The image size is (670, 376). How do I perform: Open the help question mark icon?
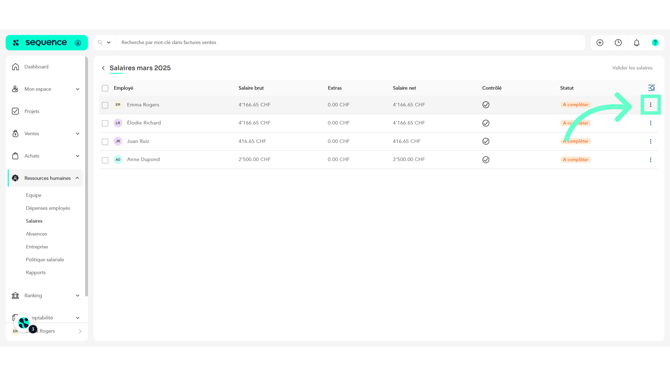click(655, 42)
